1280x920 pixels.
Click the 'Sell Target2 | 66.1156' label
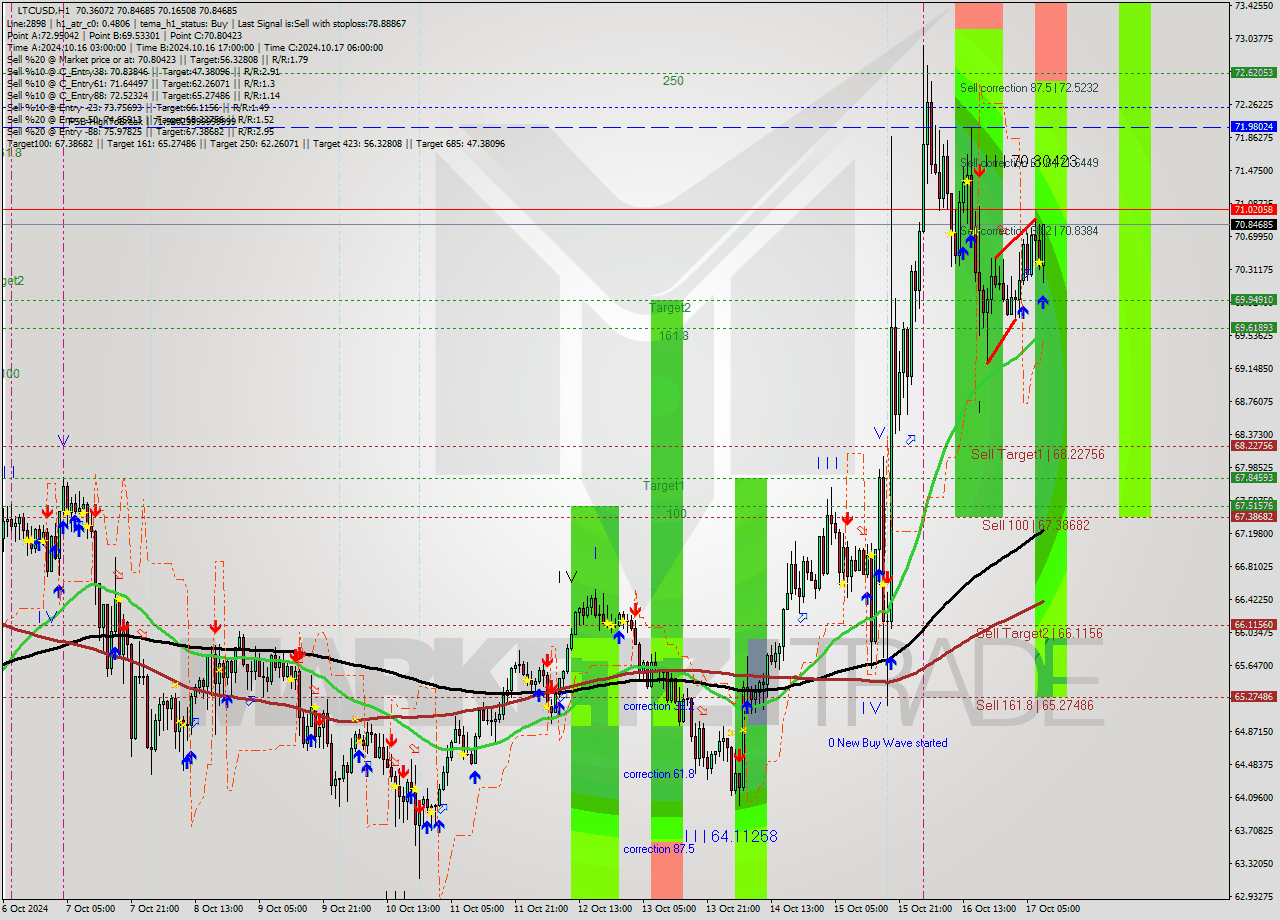(x=1039, y=633)
